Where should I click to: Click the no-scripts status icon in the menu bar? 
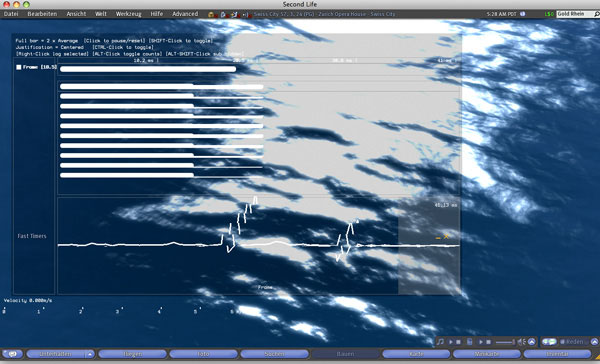(x=224, y=15)
